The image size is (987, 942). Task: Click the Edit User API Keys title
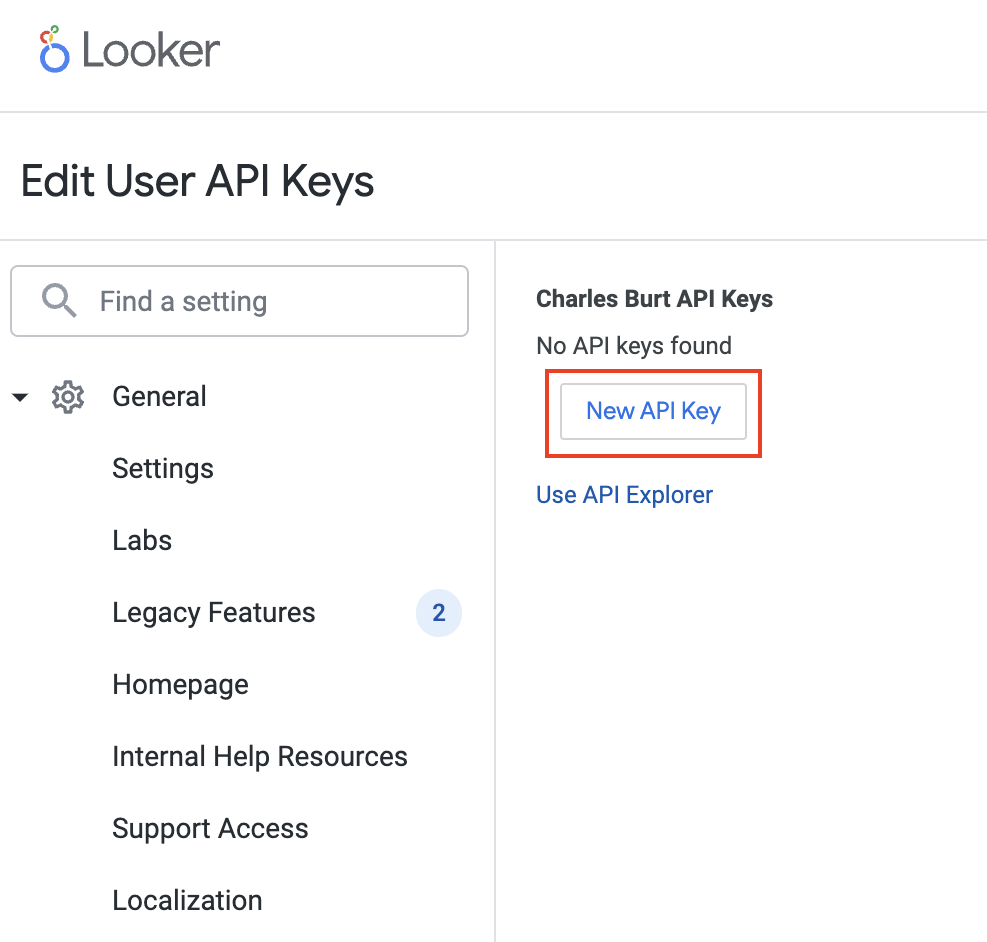pyautogui.click(x=197, y=181)
